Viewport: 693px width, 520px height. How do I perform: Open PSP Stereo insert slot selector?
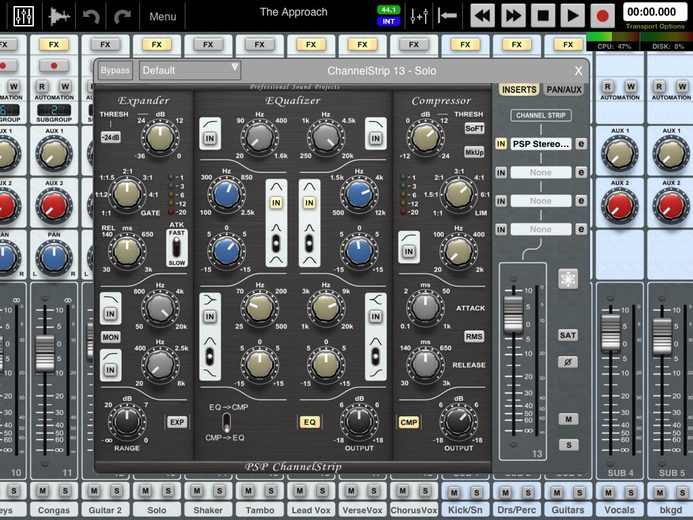(541, 144)
